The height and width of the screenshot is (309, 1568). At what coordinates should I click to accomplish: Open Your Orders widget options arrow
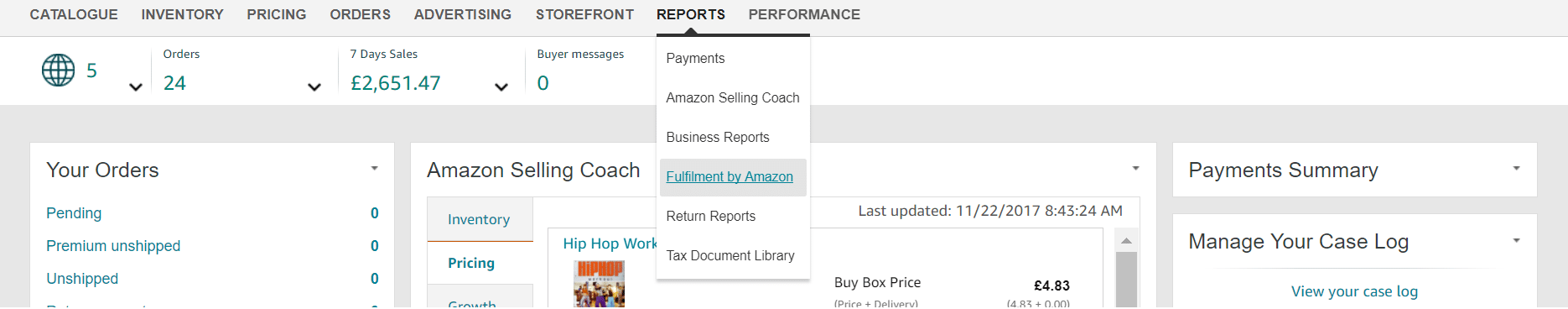pos(375,169)
